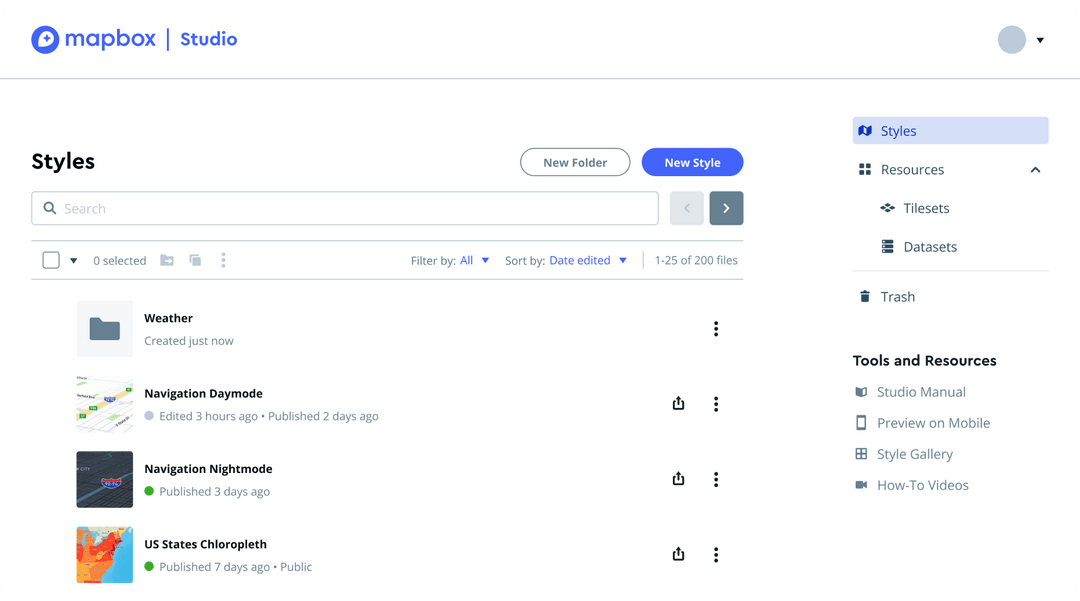The height and width of the screenshot is (601, 1080).
Task: Click the New Style button
Action: click(692, 162)
